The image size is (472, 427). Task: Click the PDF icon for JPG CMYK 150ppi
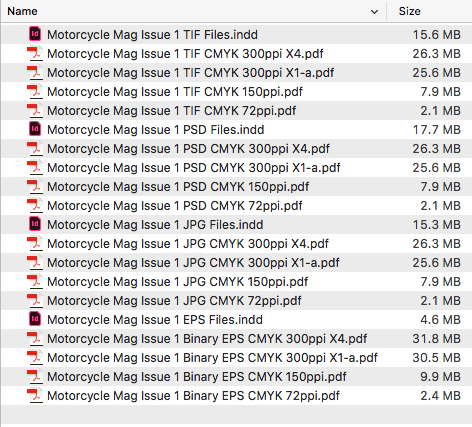point(35,281)
